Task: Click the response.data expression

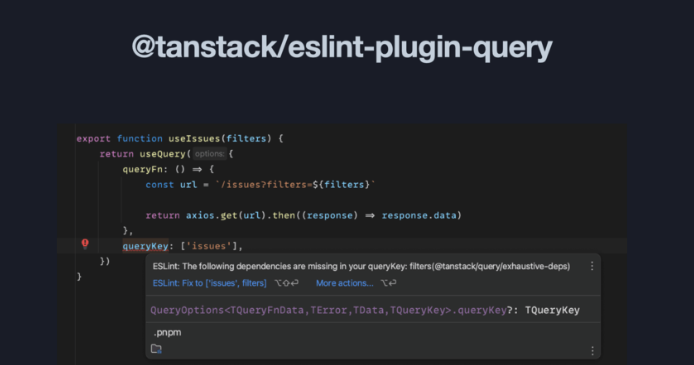Action: (419, 215)
